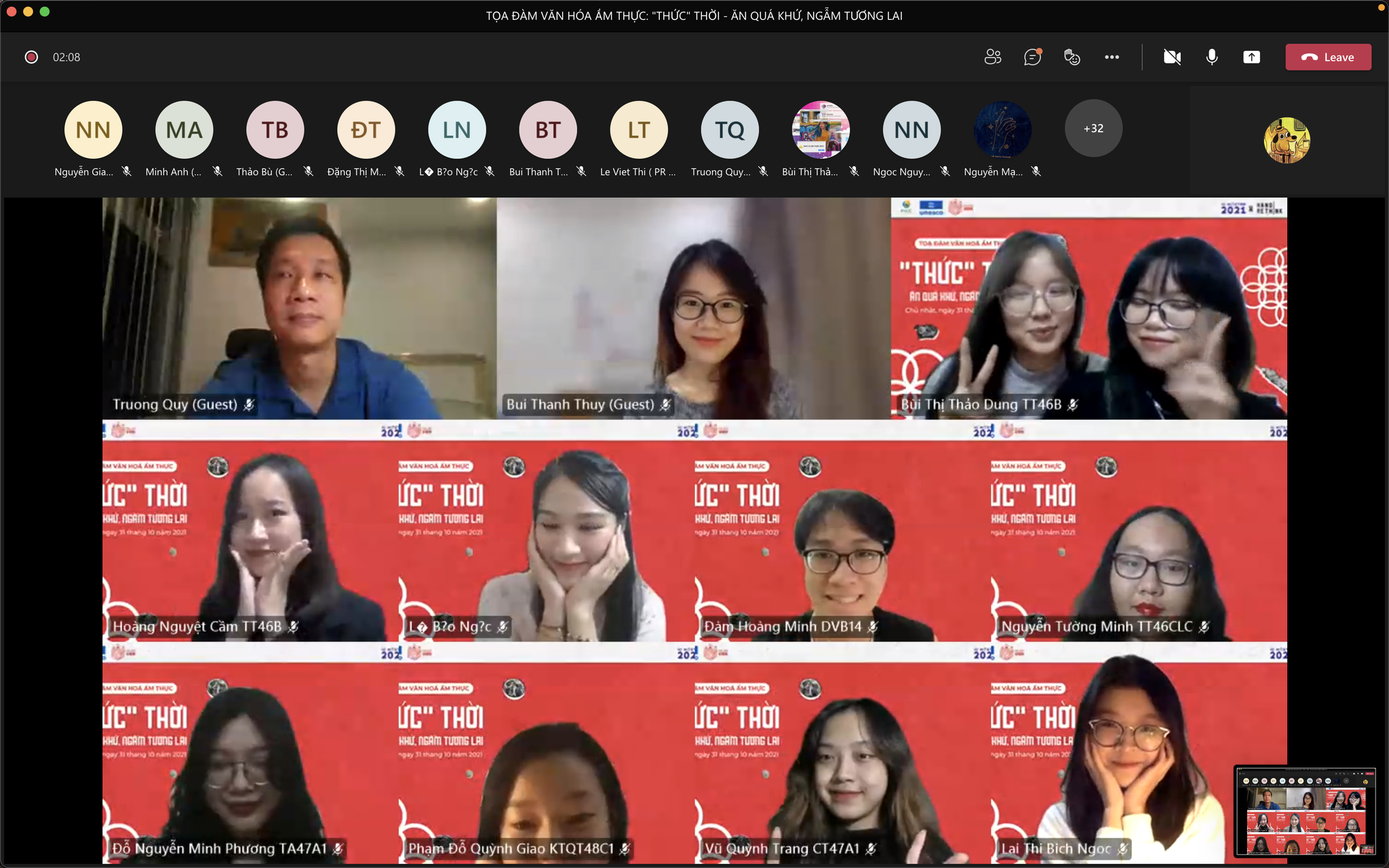Turn on the camera
The image size is (1389, 868).
(1172, 57)
